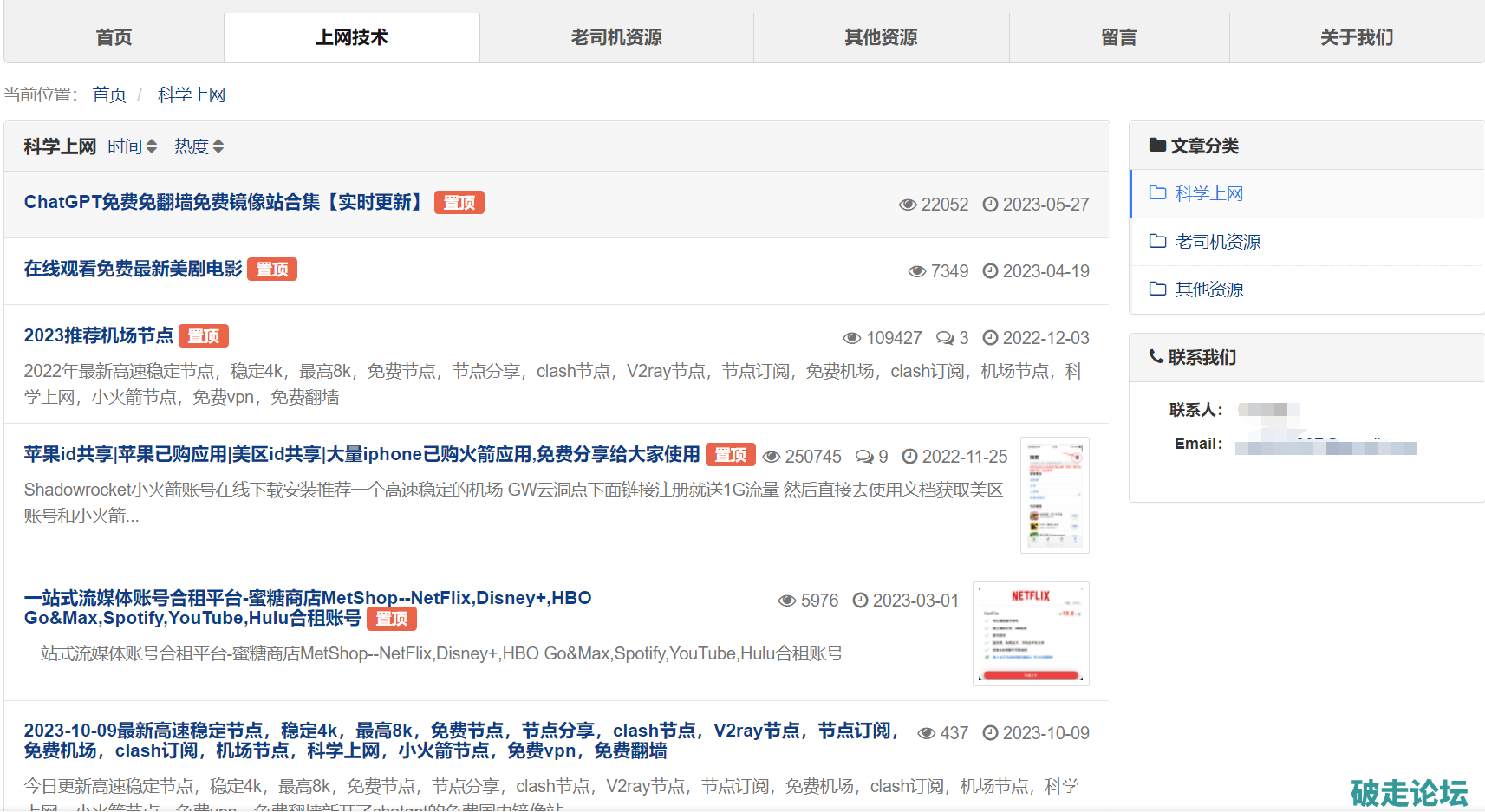
Task: Switch to the 留言 navigation tab
Action: click(x=1118, y=37)
